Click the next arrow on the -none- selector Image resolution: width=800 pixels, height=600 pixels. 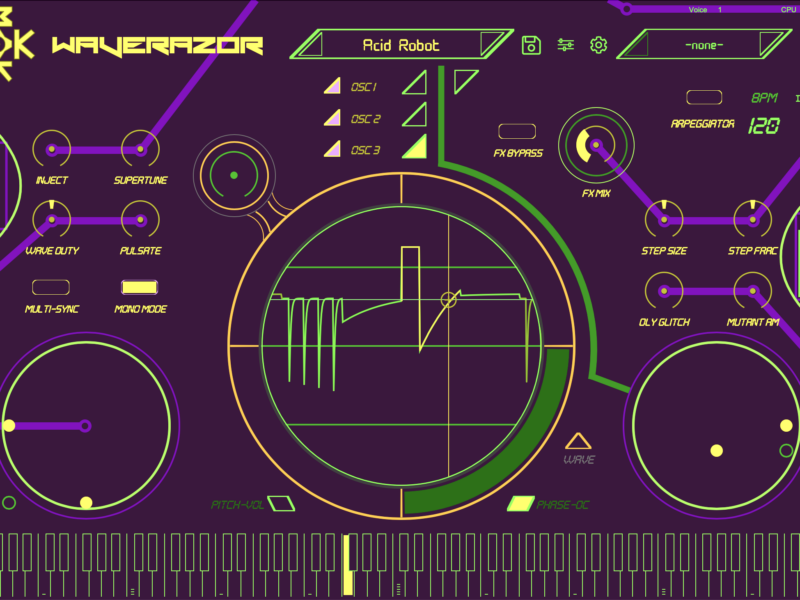point(772,45)
